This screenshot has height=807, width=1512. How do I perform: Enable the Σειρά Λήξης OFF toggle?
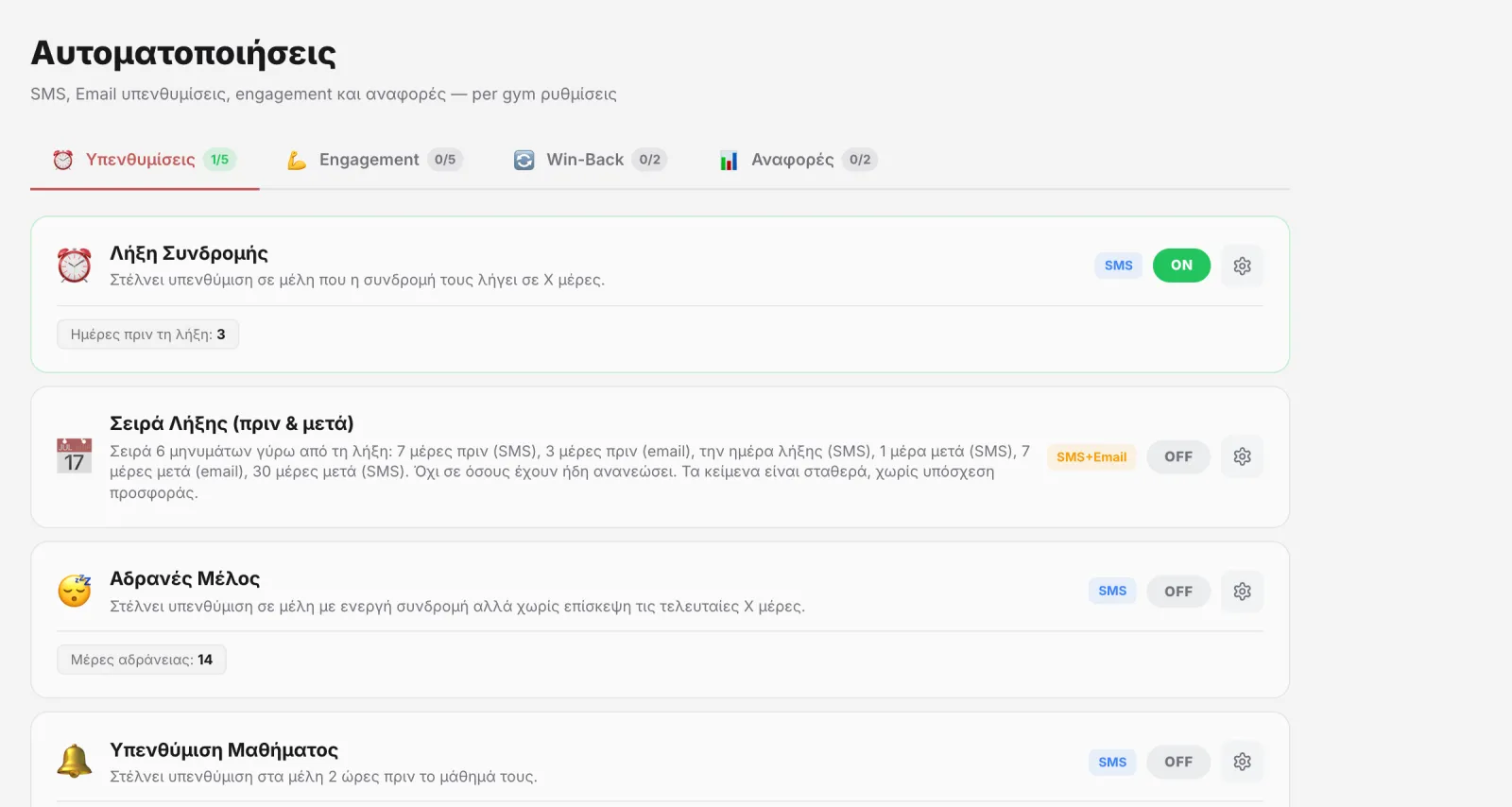pyautogui.click(x=1178, y=456)
